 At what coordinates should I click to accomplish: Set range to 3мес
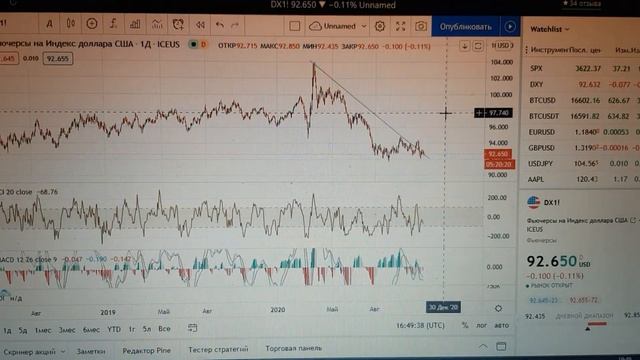(67, 330)
